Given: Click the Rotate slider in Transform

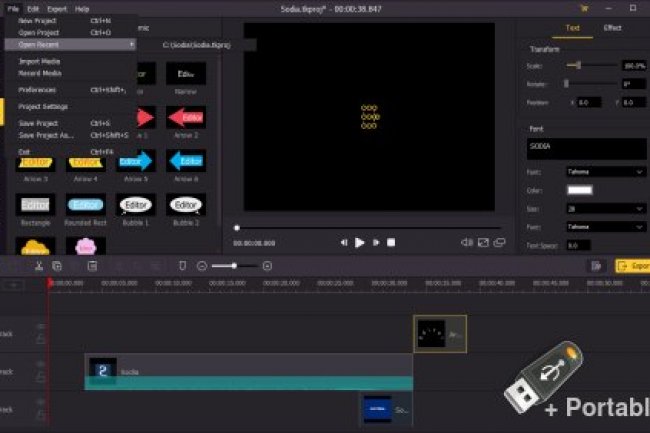Looking at the screenshot, I should (592, 84).
